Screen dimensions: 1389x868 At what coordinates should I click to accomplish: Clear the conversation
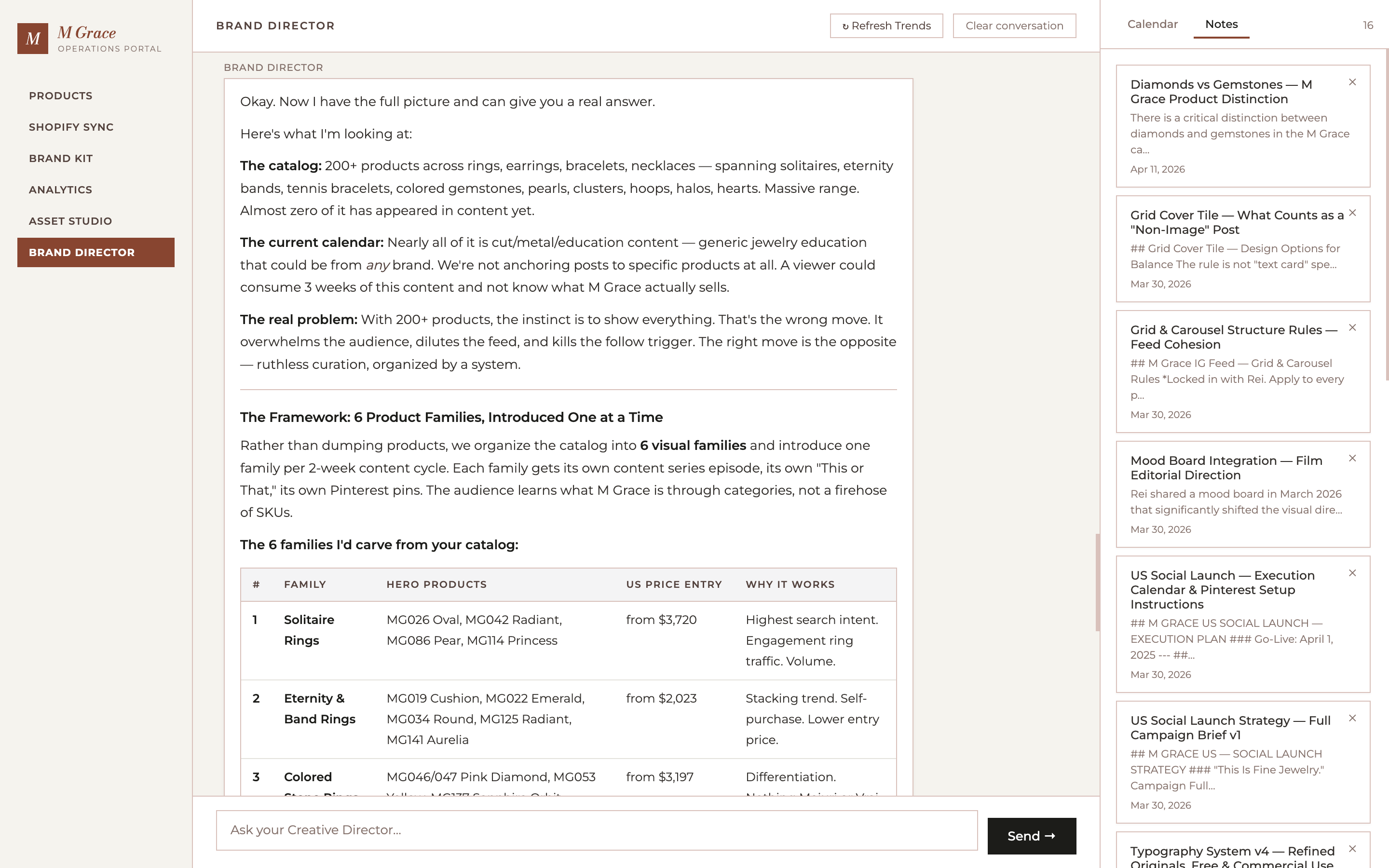tap(1014, 26)
